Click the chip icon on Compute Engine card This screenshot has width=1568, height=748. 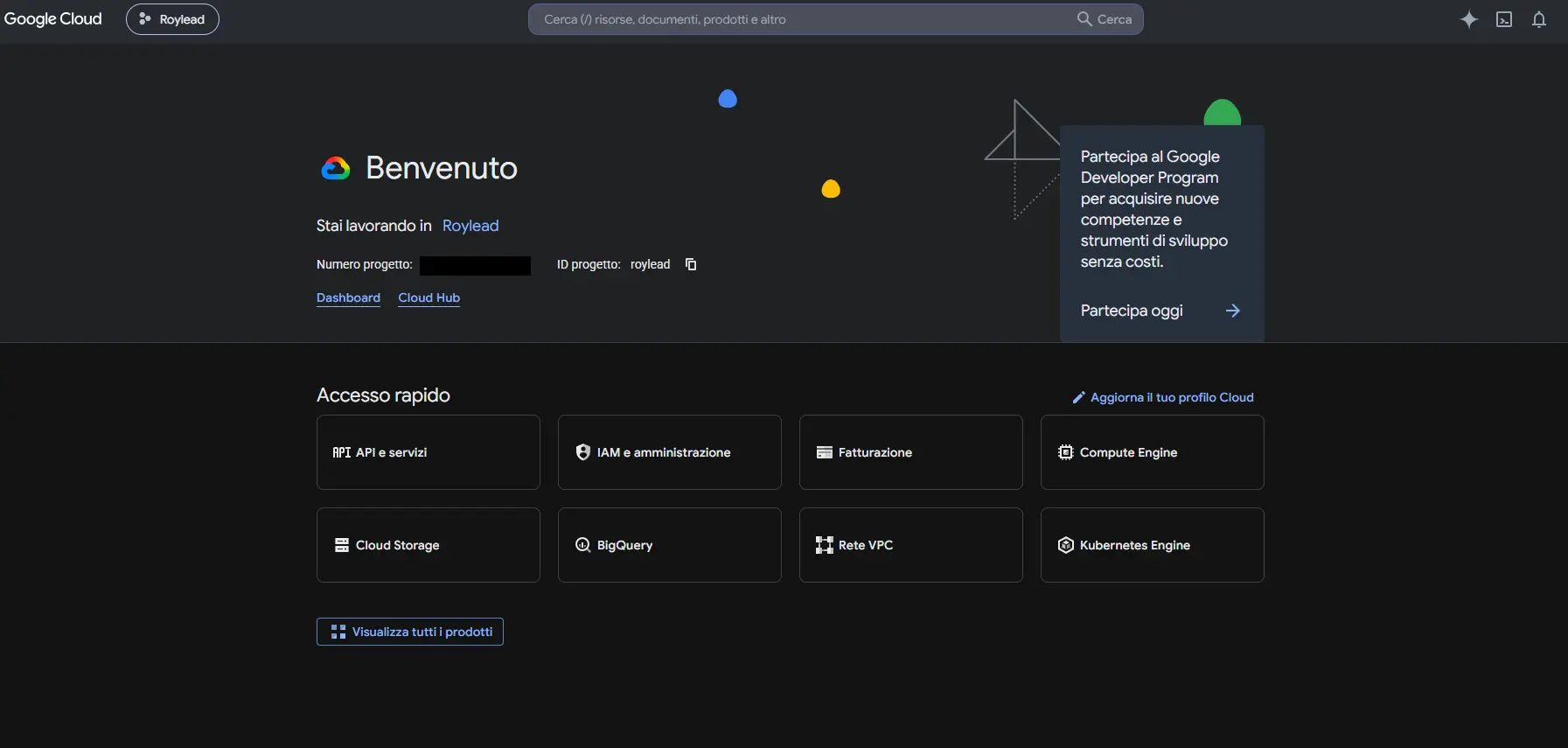1066,452
